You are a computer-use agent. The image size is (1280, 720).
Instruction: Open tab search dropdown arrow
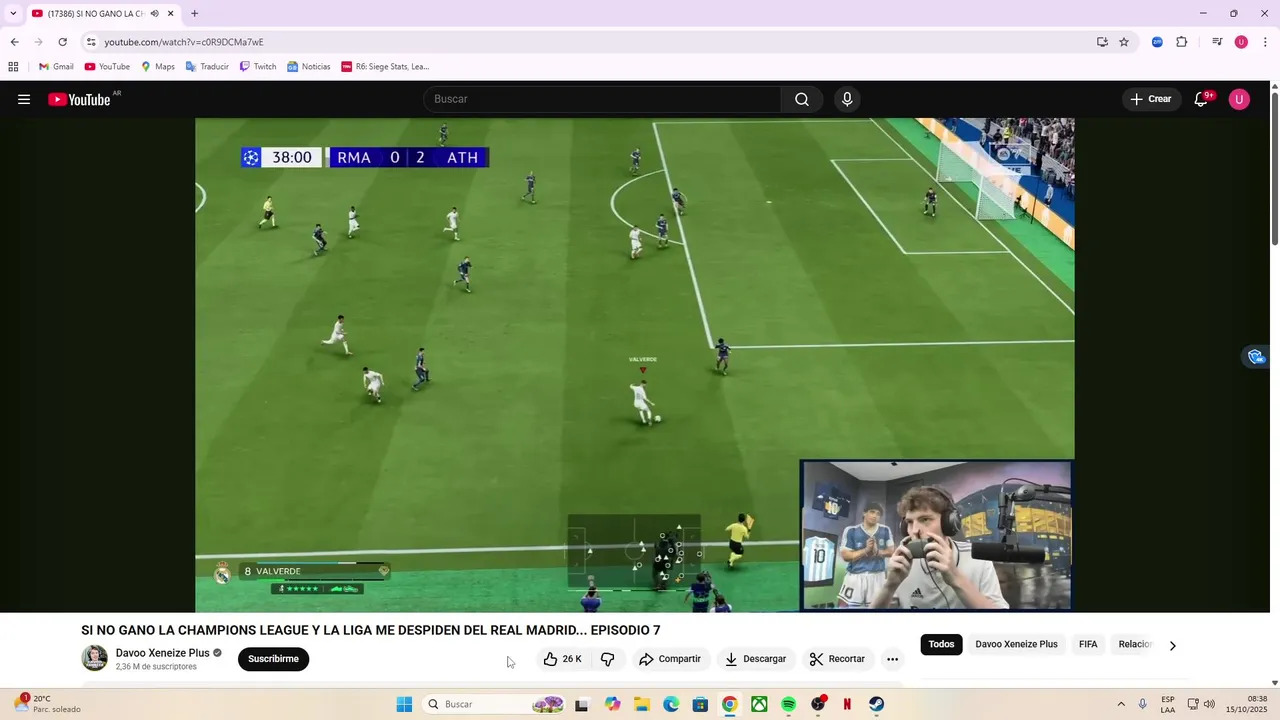[x=13, y=14]
